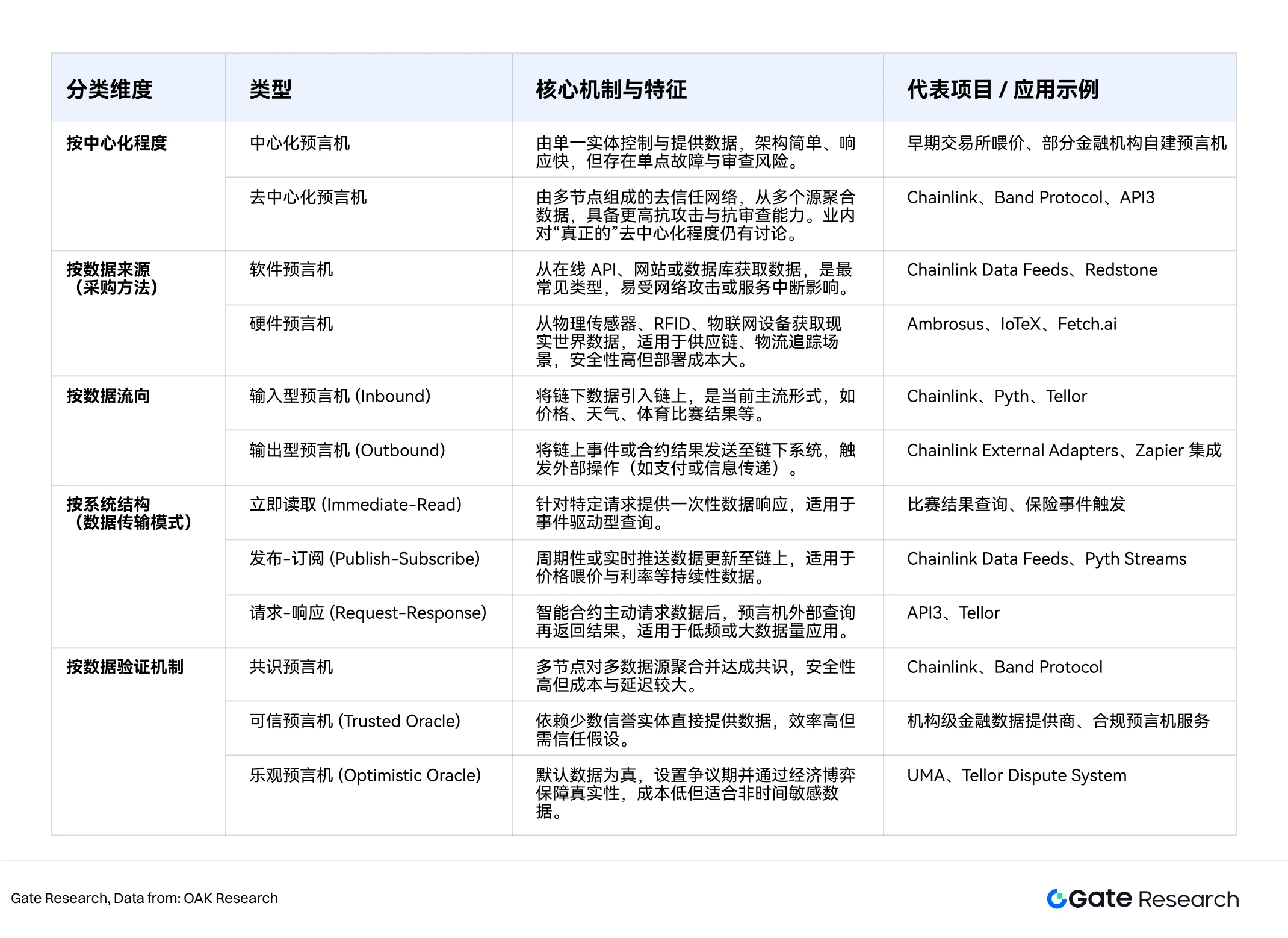Click the Ambrosus、IoTeX、Fetch.ai example text
1288x938 pixels.
(1011, 324)
